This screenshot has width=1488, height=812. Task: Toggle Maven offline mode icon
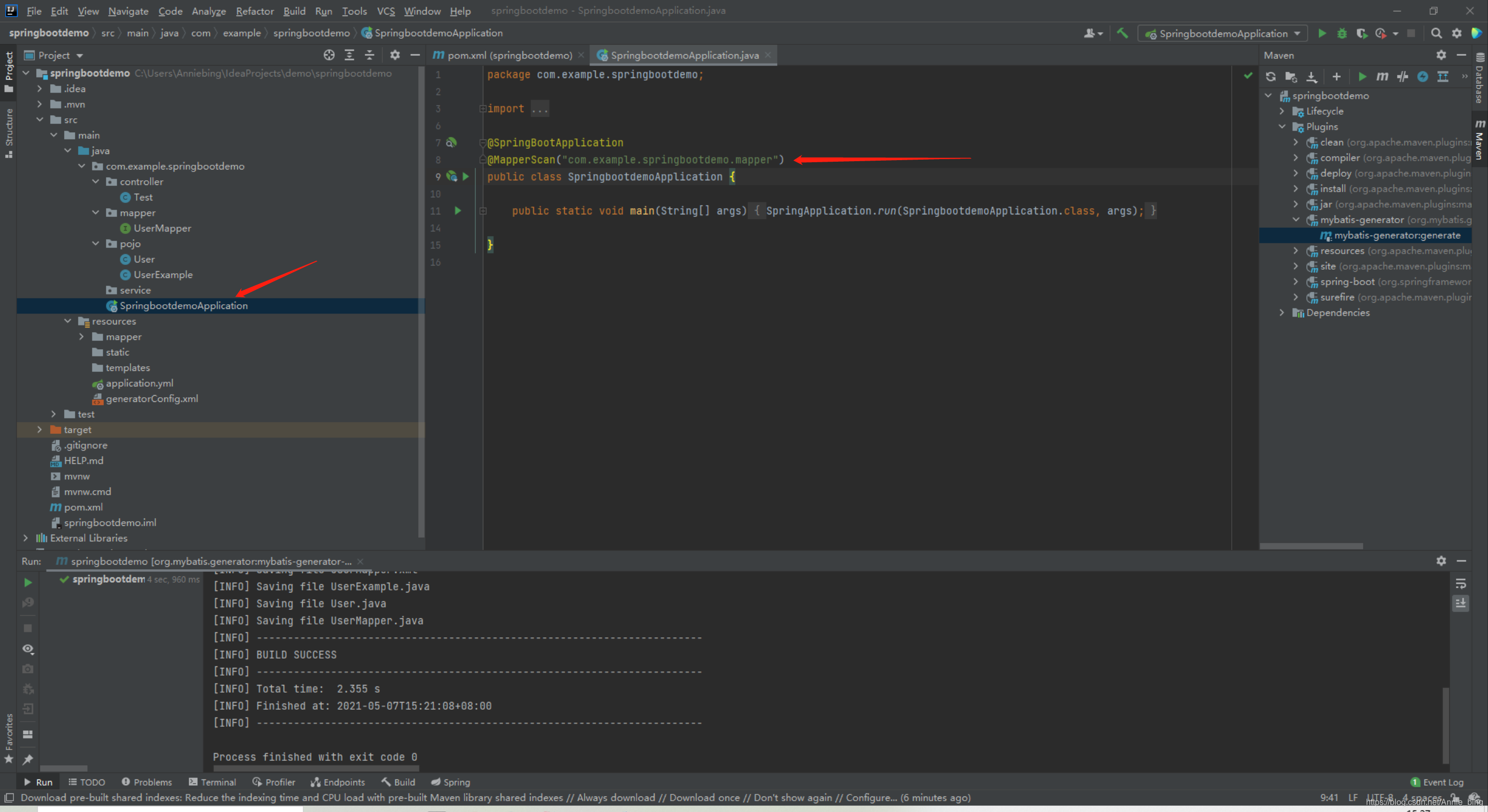coord(1402,77)
